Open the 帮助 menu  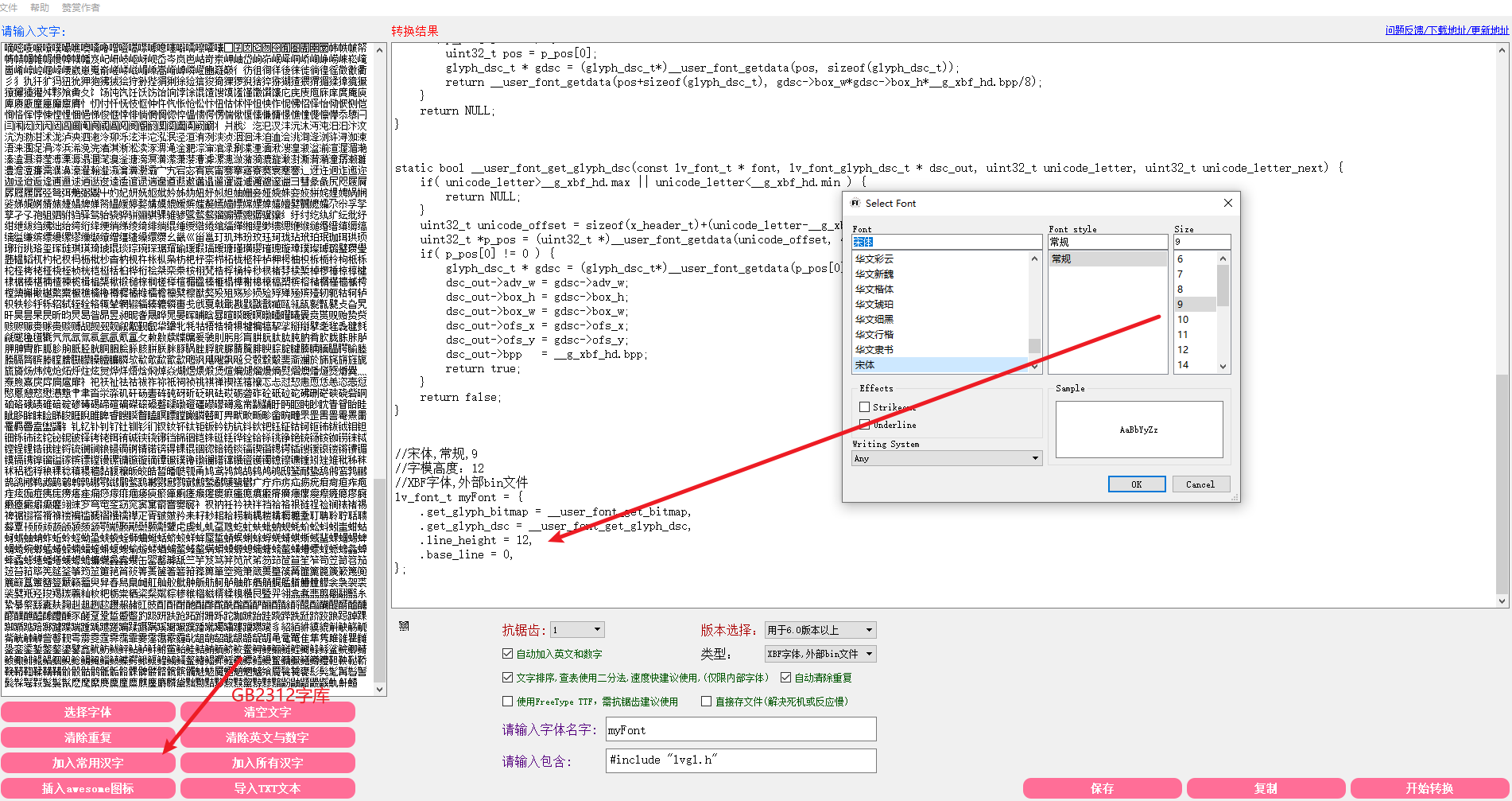point(39,7)
